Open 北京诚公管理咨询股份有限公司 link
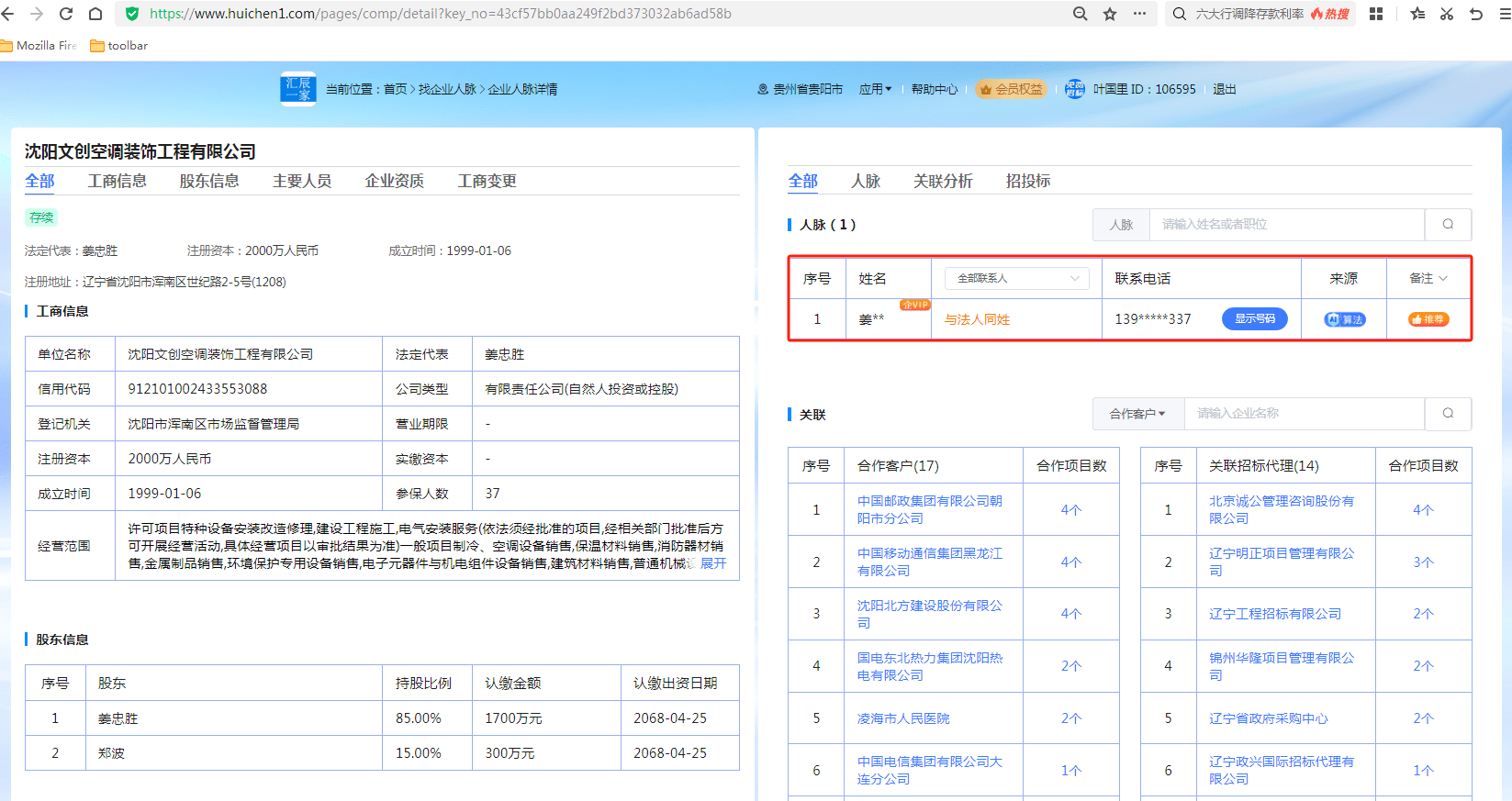1512x801 pixels. [1282, 509]
